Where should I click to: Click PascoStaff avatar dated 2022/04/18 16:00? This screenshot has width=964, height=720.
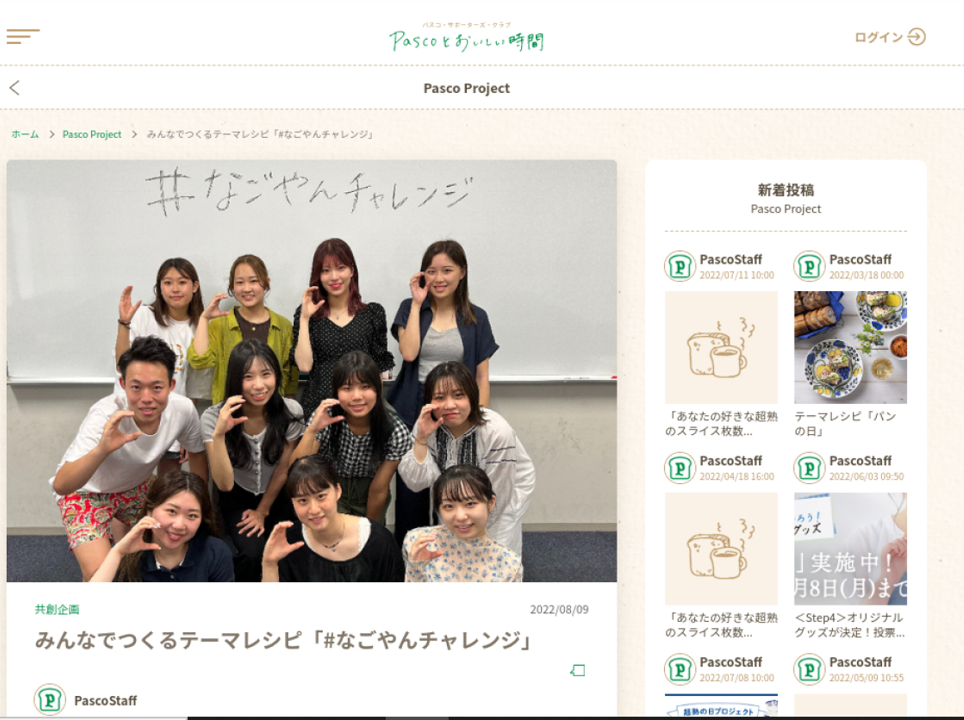[x=680, y=468]
